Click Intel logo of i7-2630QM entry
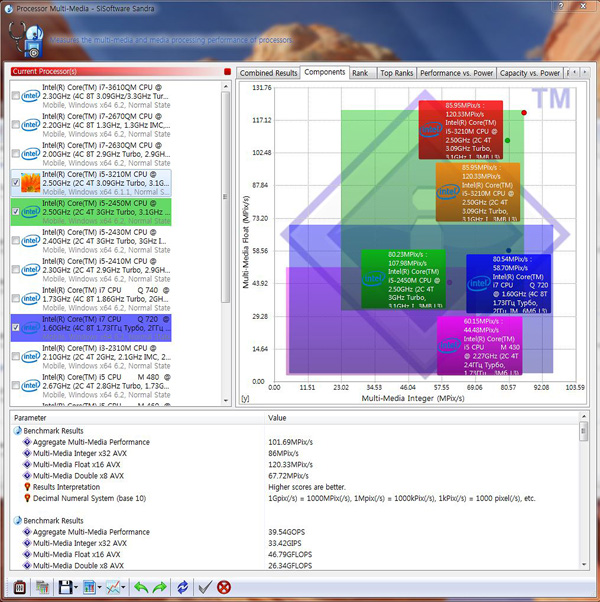 pos(31,154)
